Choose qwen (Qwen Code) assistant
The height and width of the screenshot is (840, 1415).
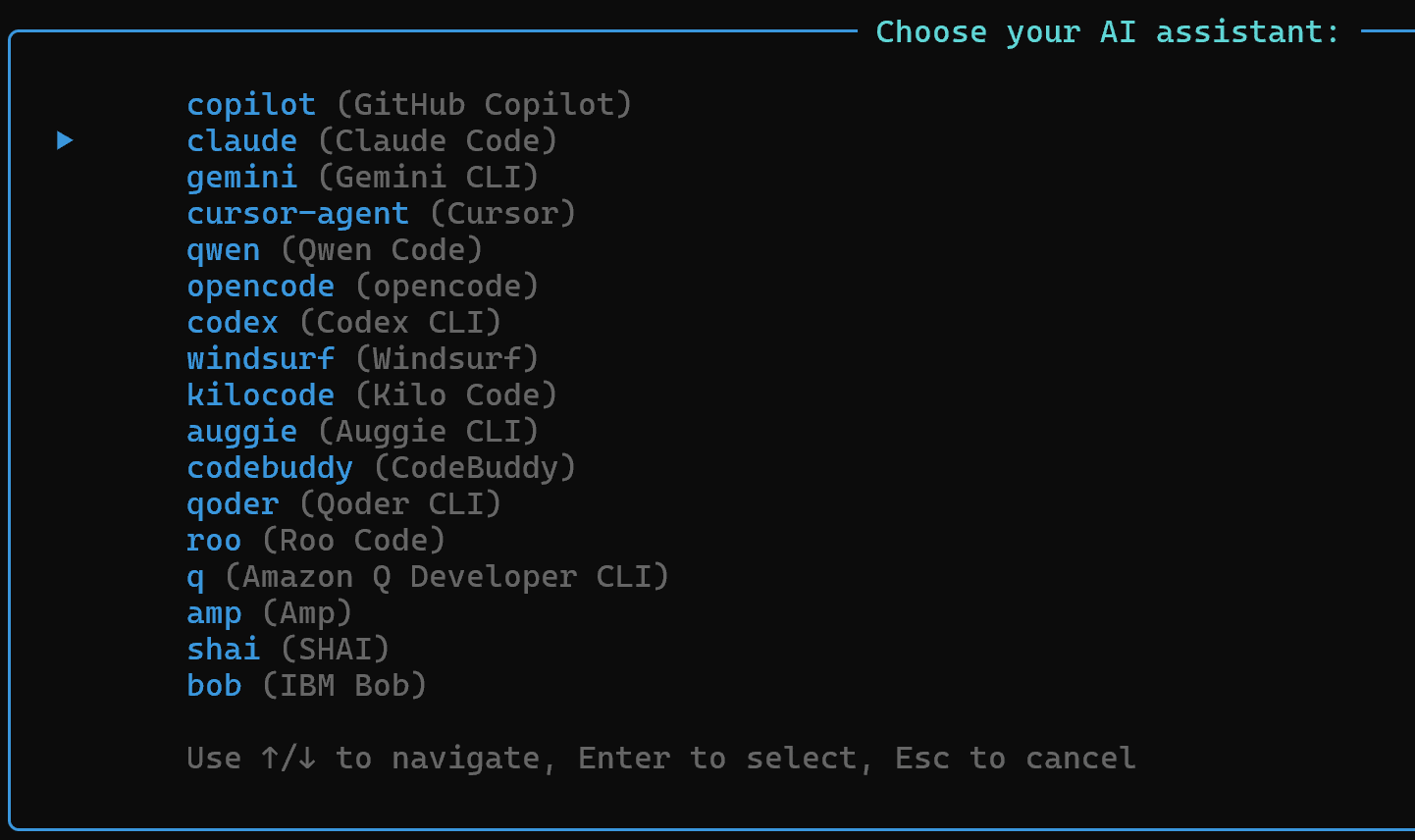pyautogui.click(x=334, y=249)
